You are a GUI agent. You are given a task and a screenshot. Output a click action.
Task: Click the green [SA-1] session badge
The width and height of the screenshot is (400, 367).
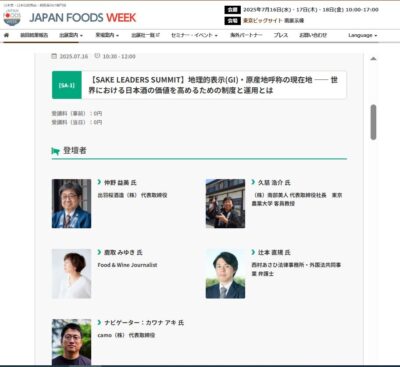pos(67,85)
